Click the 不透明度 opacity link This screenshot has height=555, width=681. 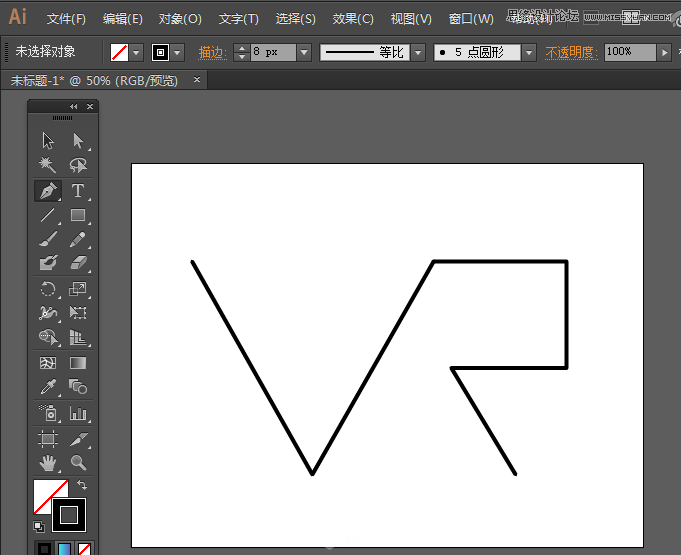pyautogui.click(x=572, y=53)
